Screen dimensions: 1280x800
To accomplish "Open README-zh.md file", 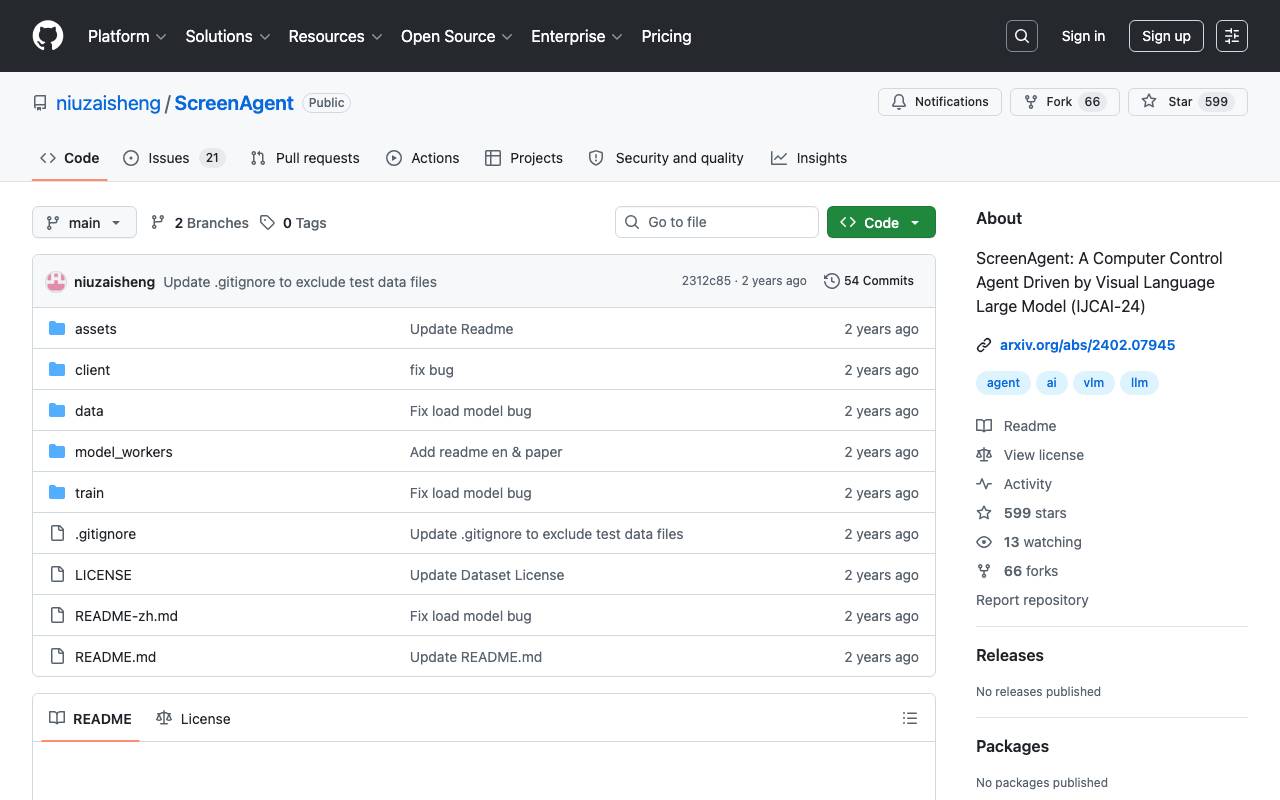I will click(126, 616).
